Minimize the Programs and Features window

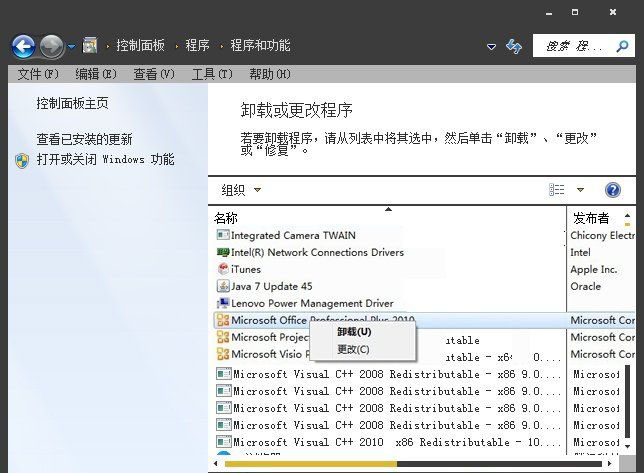click(x=549, y=12)
